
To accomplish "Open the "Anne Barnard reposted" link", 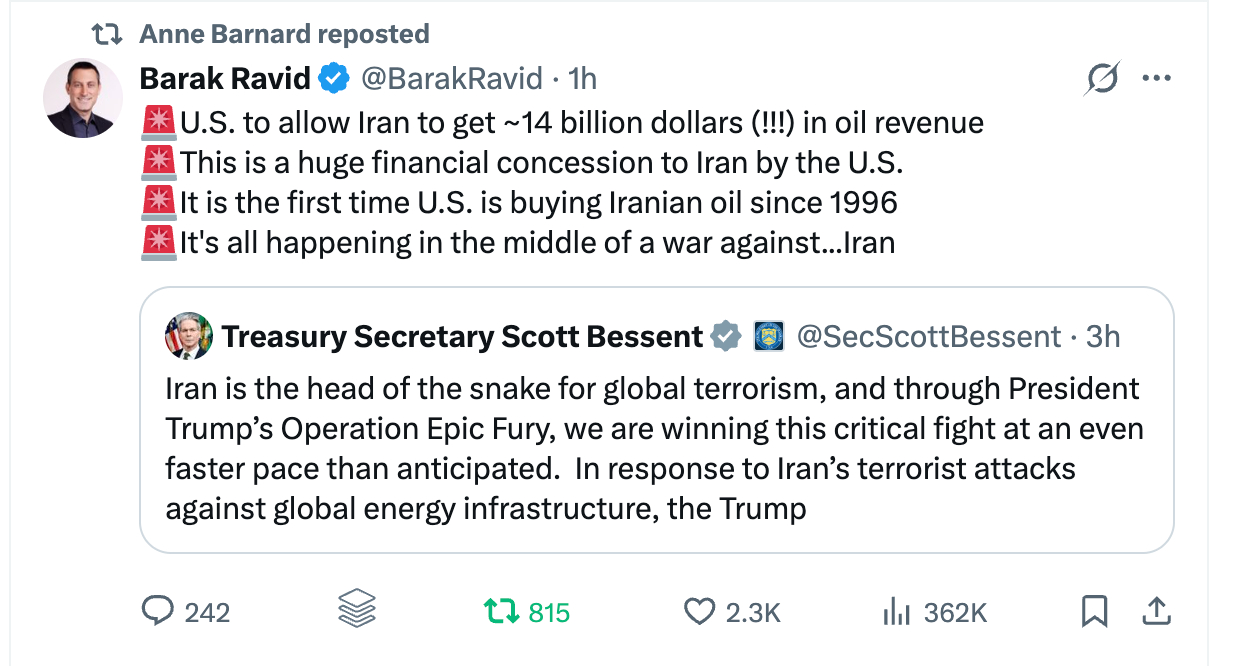I will 284,34.
